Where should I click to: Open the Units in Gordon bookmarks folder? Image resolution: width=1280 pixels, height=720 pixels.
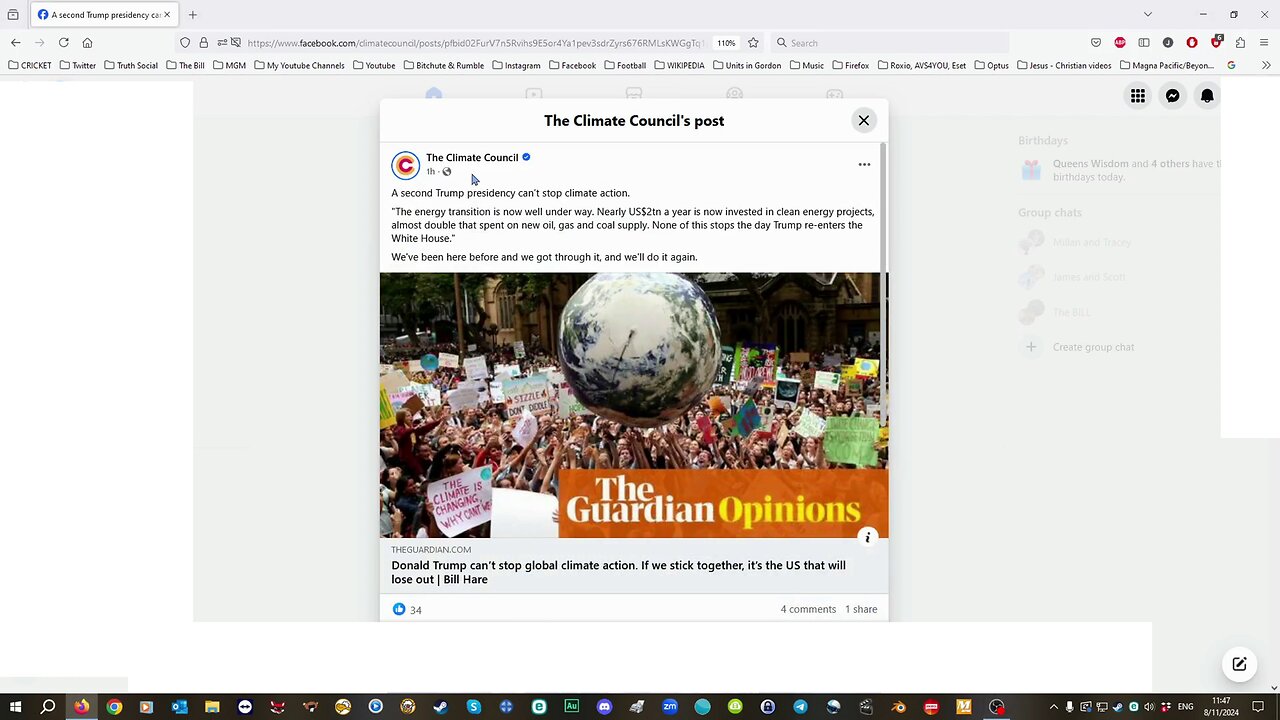tap(747, 66)
